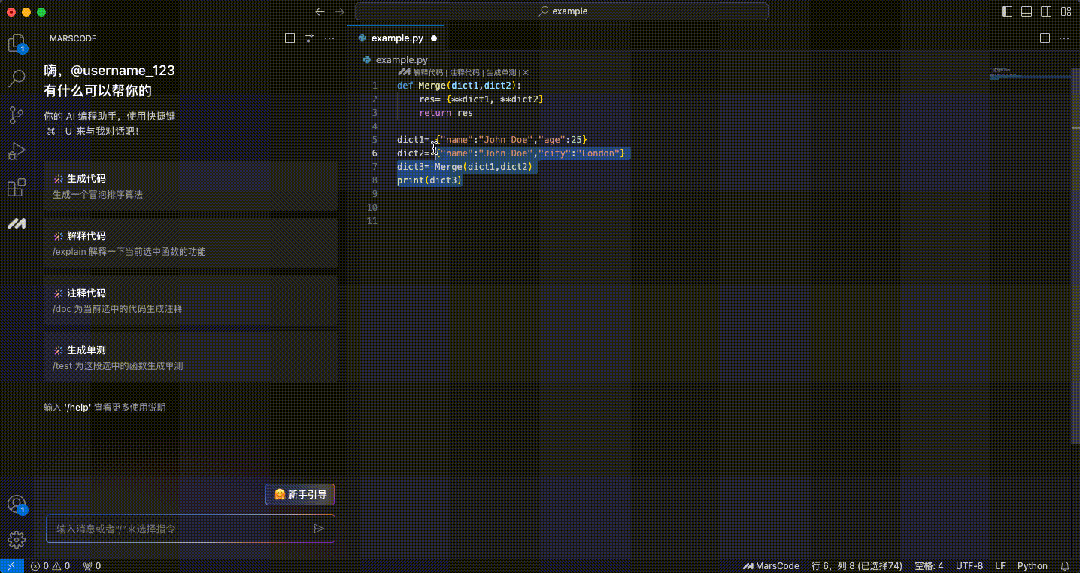Click the send arrow in chat input
This screenshot has height=573, width=1080.
[x=318, y=529]
